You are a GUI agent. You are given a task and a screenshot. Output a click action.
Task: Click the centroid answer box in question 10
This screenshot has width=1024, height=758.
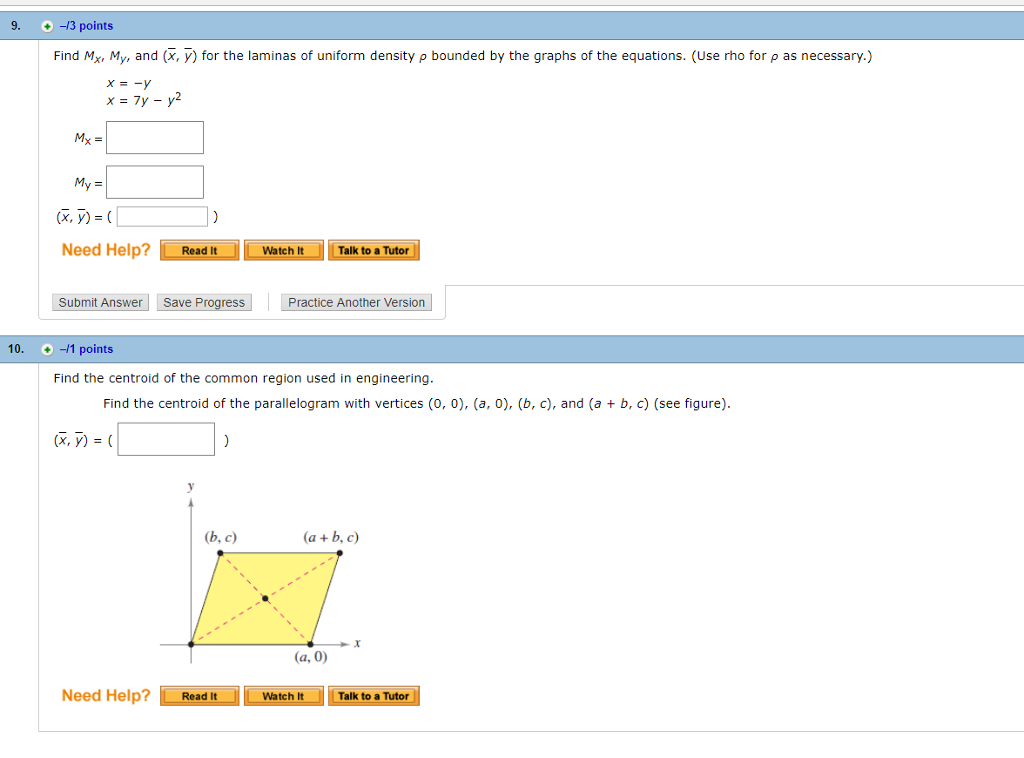pyautogui.click(x=166, y=438)
